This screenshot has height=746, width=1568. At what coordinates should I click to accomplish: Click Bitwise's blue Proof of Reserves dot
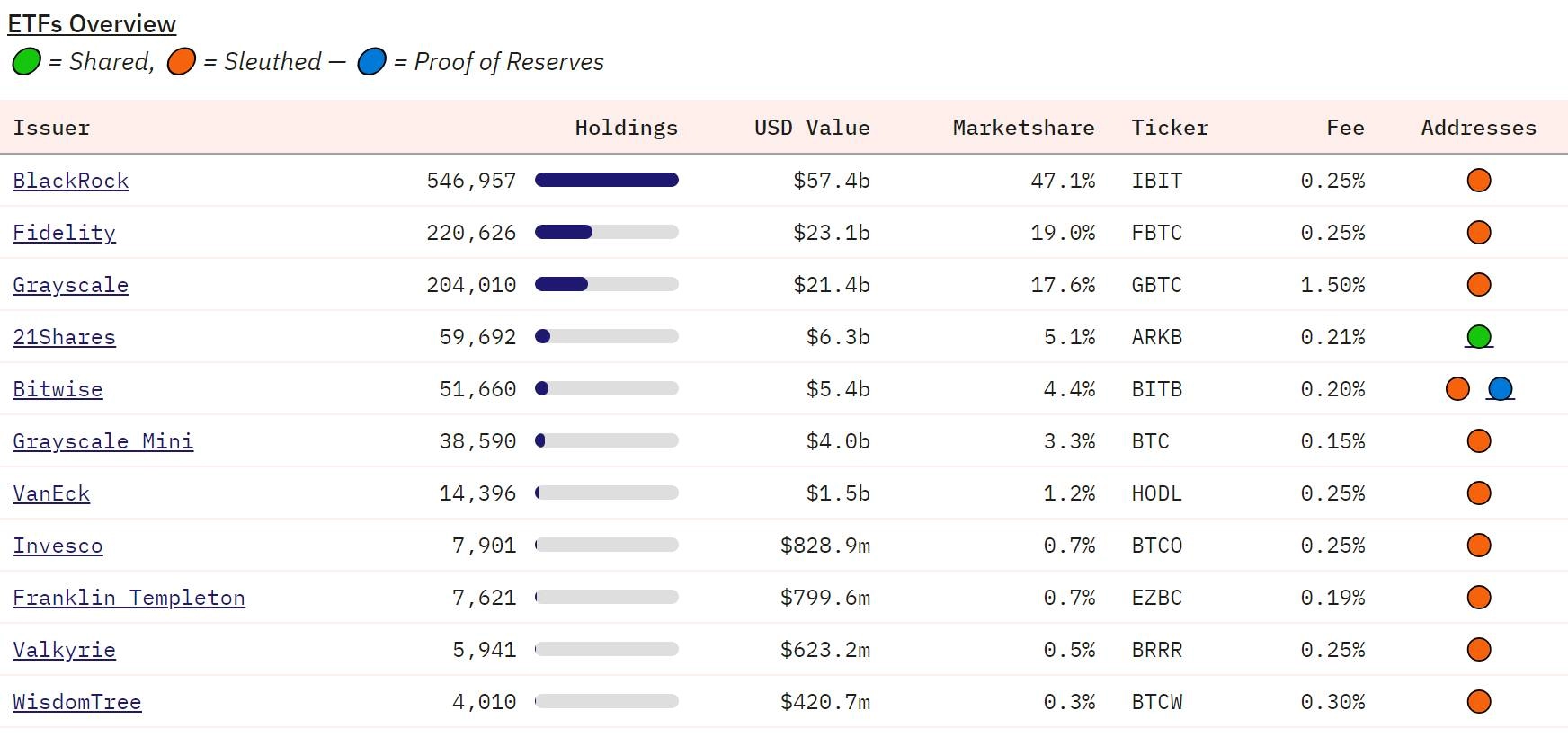[1500, 389]
